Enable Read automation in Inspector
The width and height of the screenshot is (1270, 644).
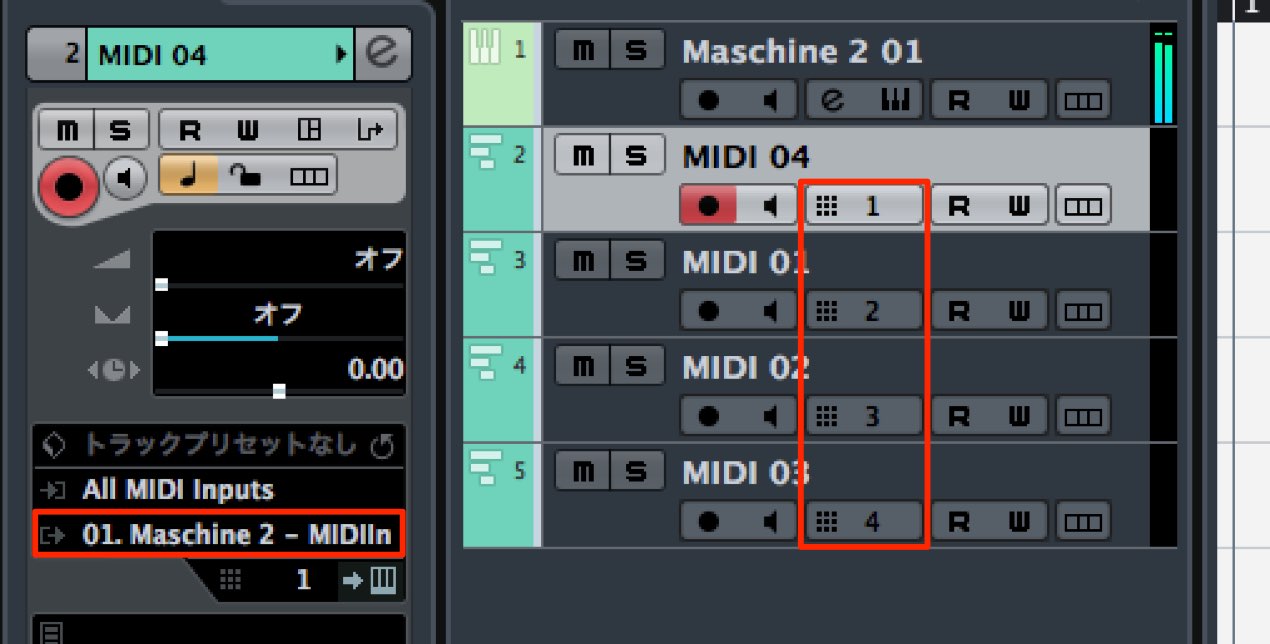click(189, 130)
